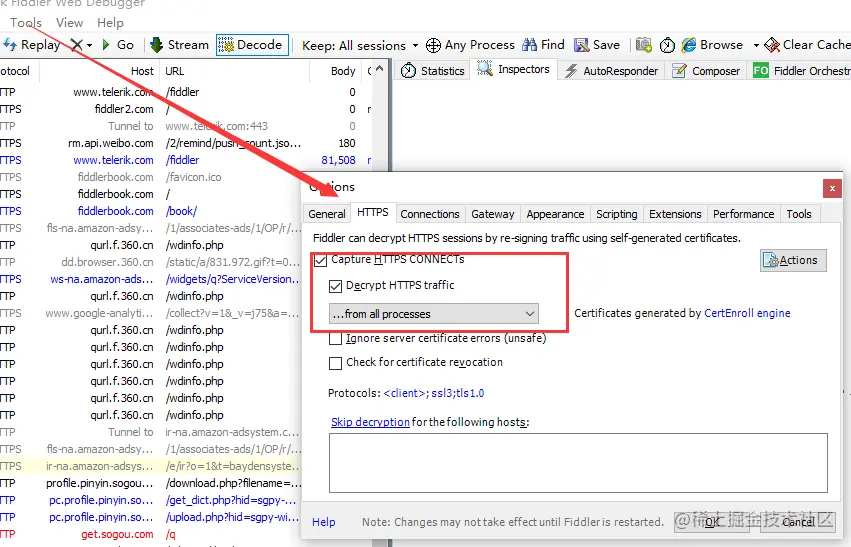Switch to the Inspectors tab
The image size is (851, 547).
pyautogui.click(x=513, y=69)
